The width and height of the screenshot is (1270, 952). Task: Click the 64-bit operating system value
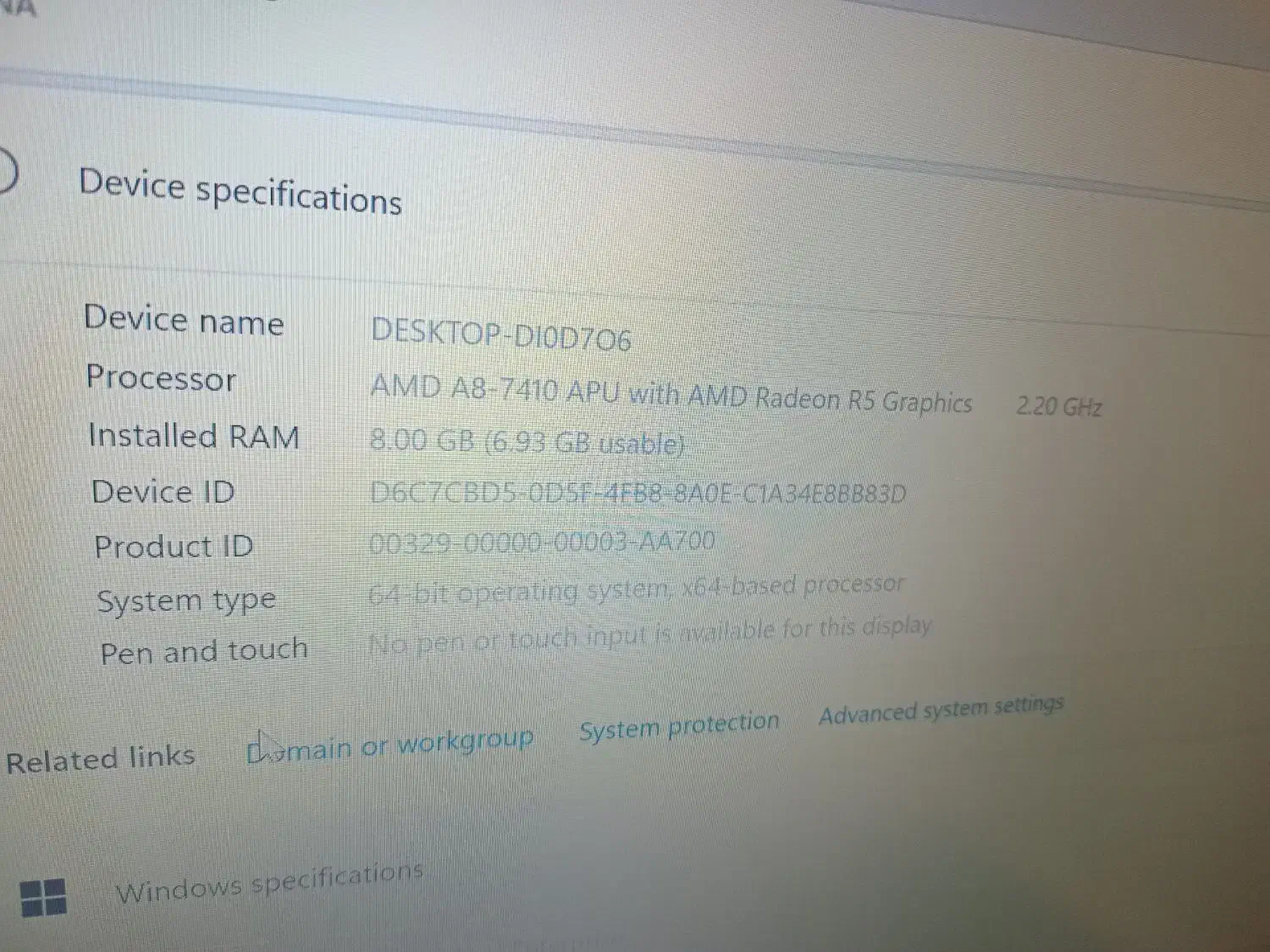click(637, 588)
